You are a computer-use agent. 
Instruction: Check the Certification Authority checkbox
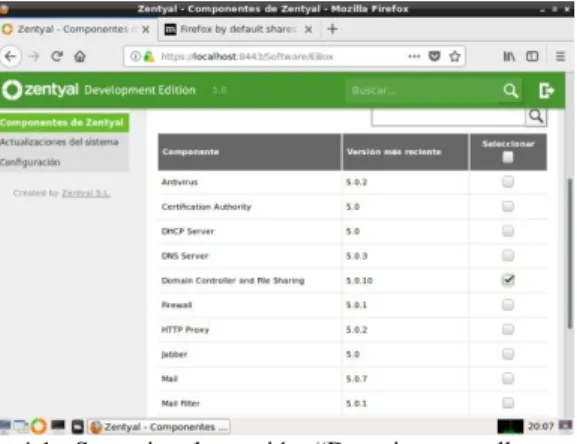tap(508, 206)
